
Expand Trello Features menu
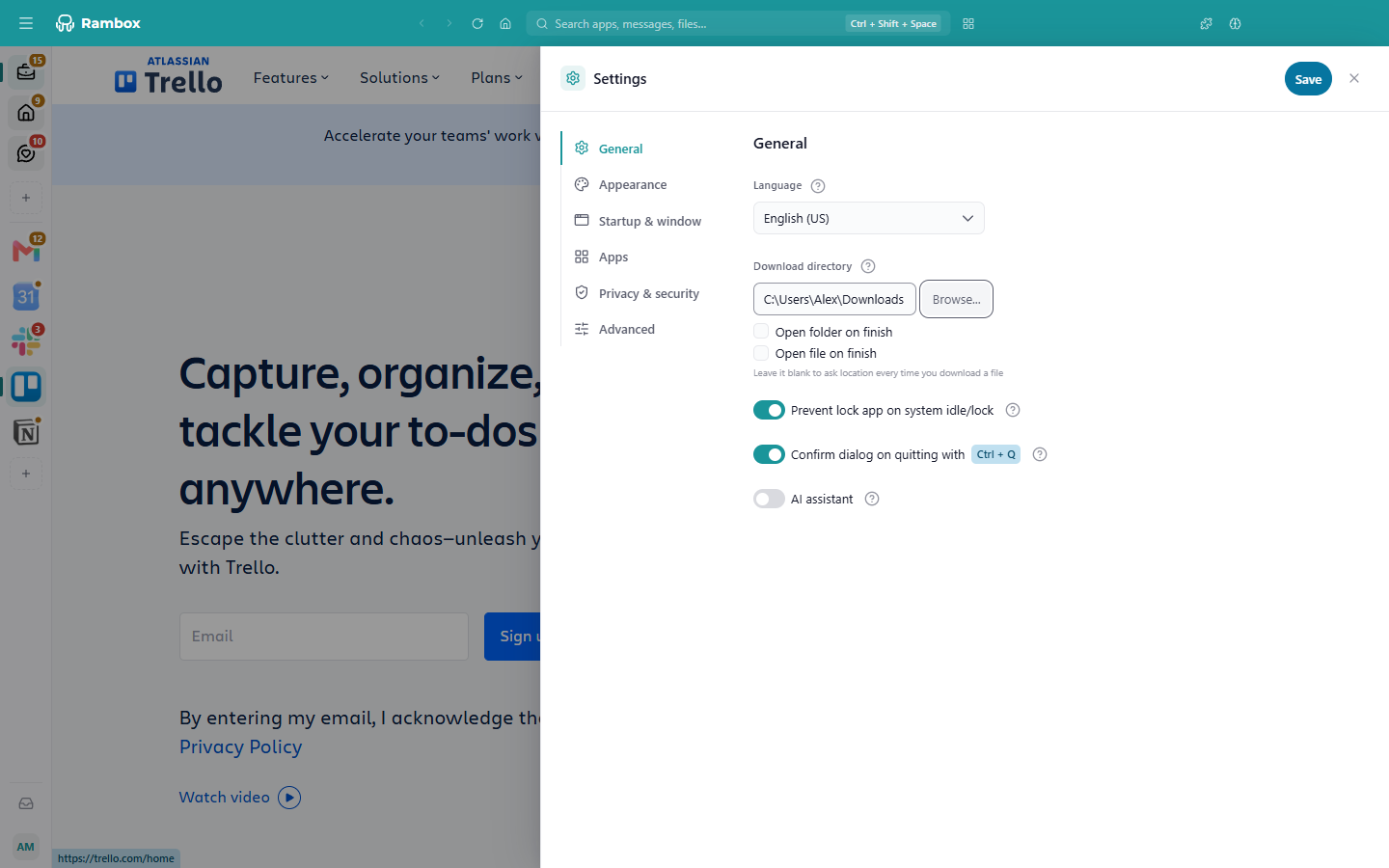coord(291,78)
